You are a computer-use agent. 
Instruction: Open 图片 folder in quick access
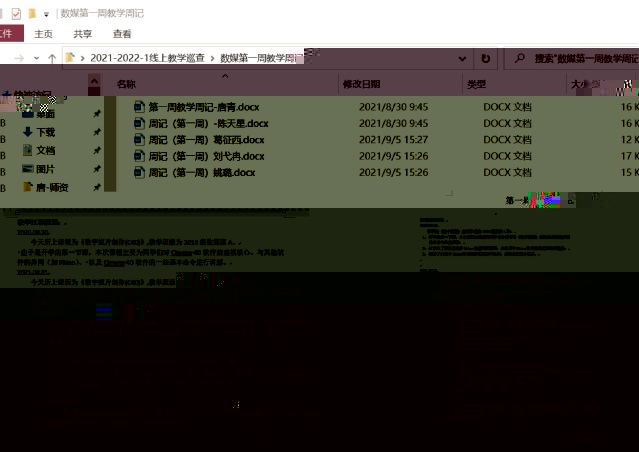point(46,169)
